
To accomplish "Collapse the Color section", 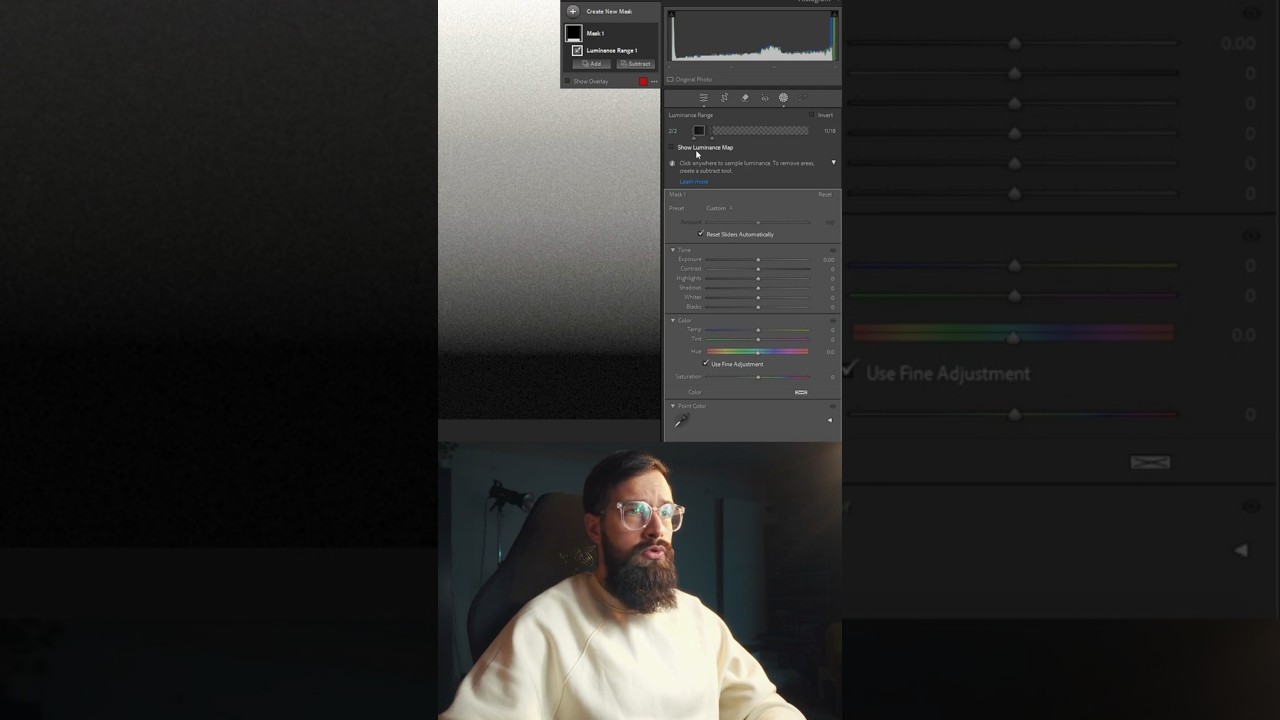I will point(673,321).
